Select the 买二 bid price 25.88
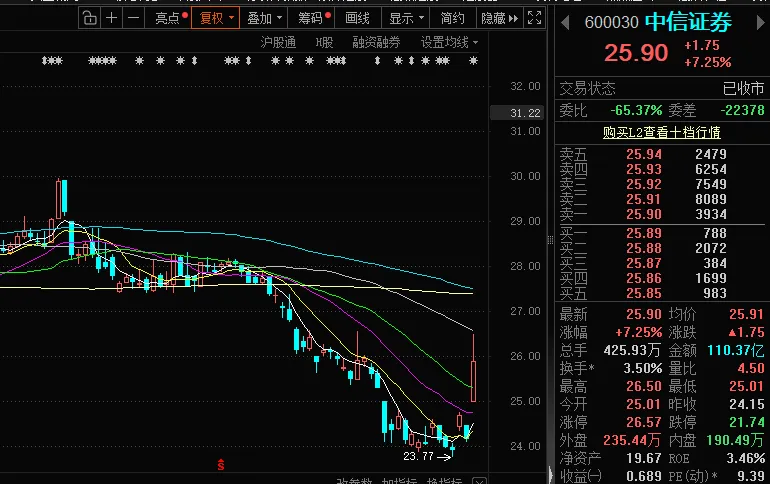 [x=644, y=248]
